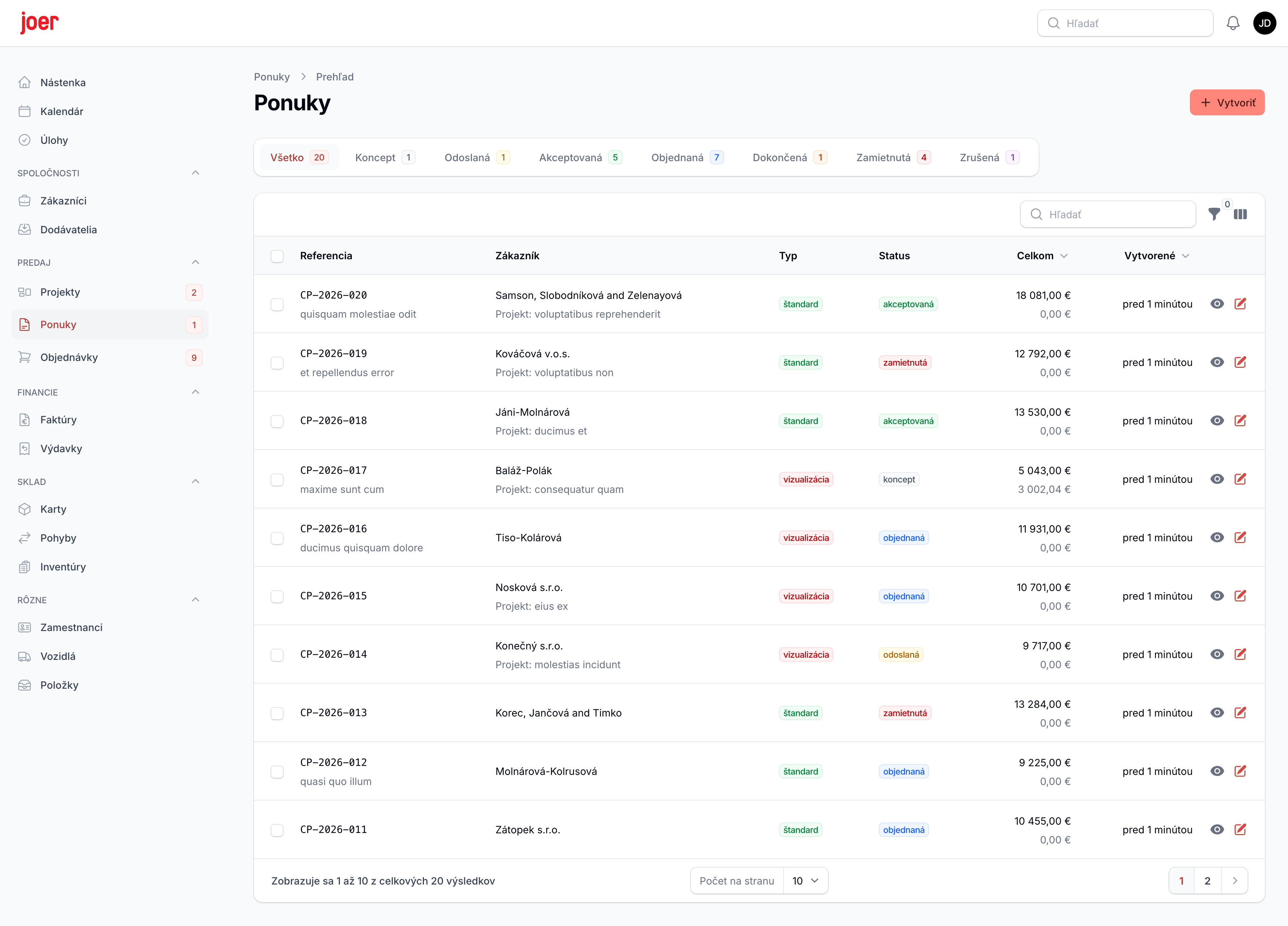Toggle table columns via columns icon

pyautogui.click(x=1240, y=214)
